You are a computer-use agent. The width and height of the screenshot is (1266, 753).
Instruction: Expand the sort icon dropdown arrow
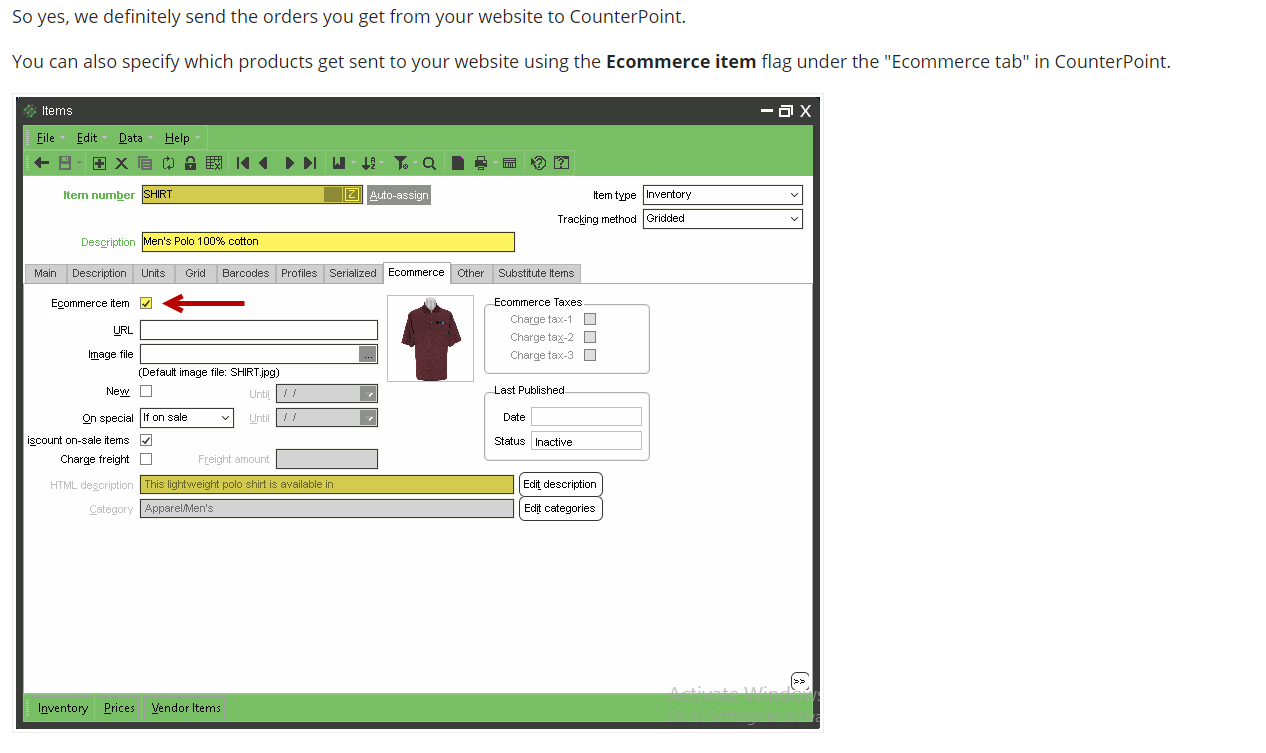pyautogui.click(x=382, y=163)
